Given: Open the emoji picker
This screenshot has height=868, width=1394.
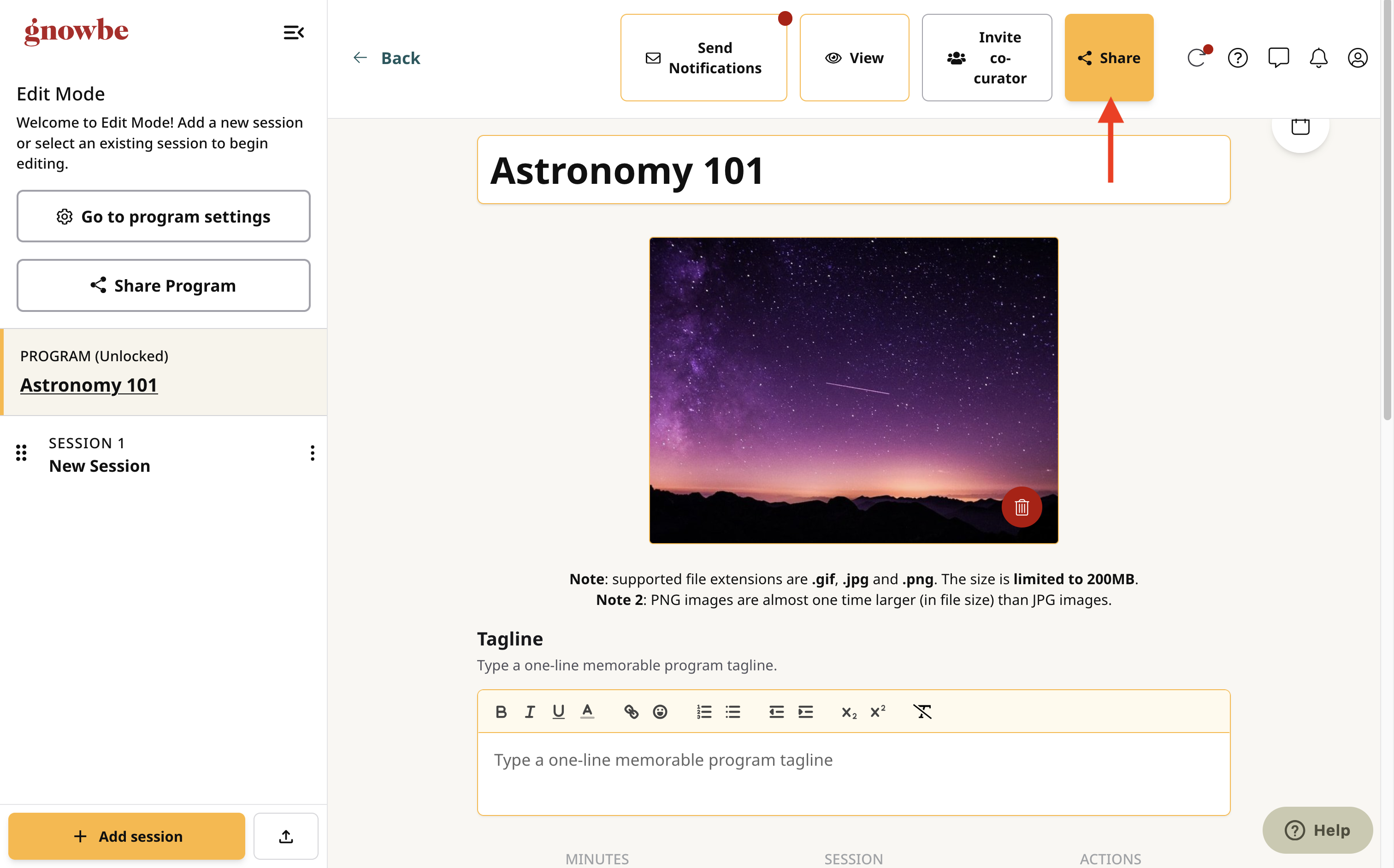Looking at the screenshot, I should [660, 712].
